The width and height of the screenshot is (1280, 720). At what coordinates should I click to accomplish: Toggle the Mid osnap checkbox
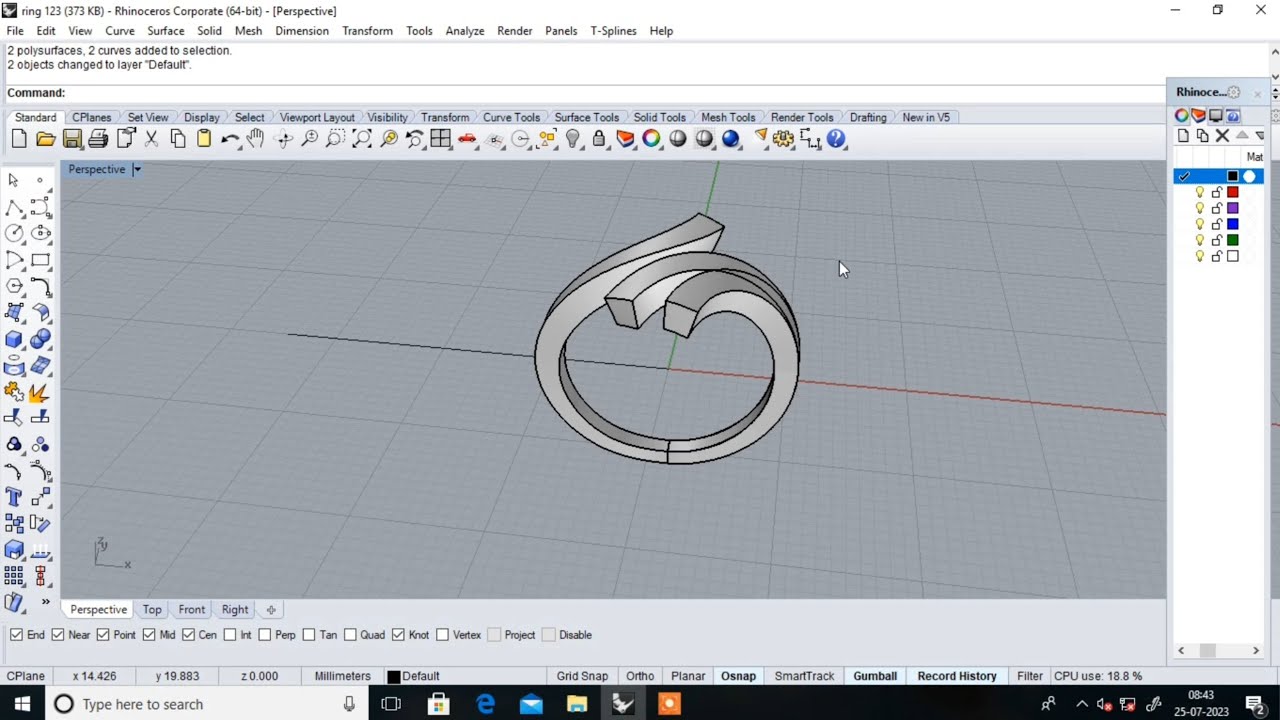pyautogui.click(x=149, y=635)
